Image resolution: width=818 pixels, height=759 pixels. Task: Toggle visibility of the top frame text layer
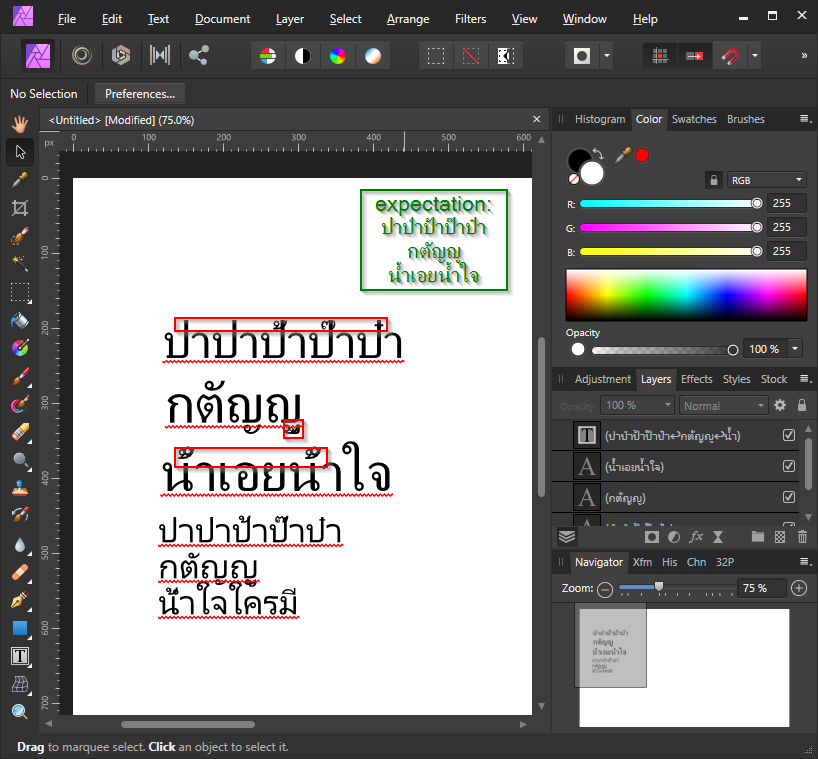[x=789, y=435]
